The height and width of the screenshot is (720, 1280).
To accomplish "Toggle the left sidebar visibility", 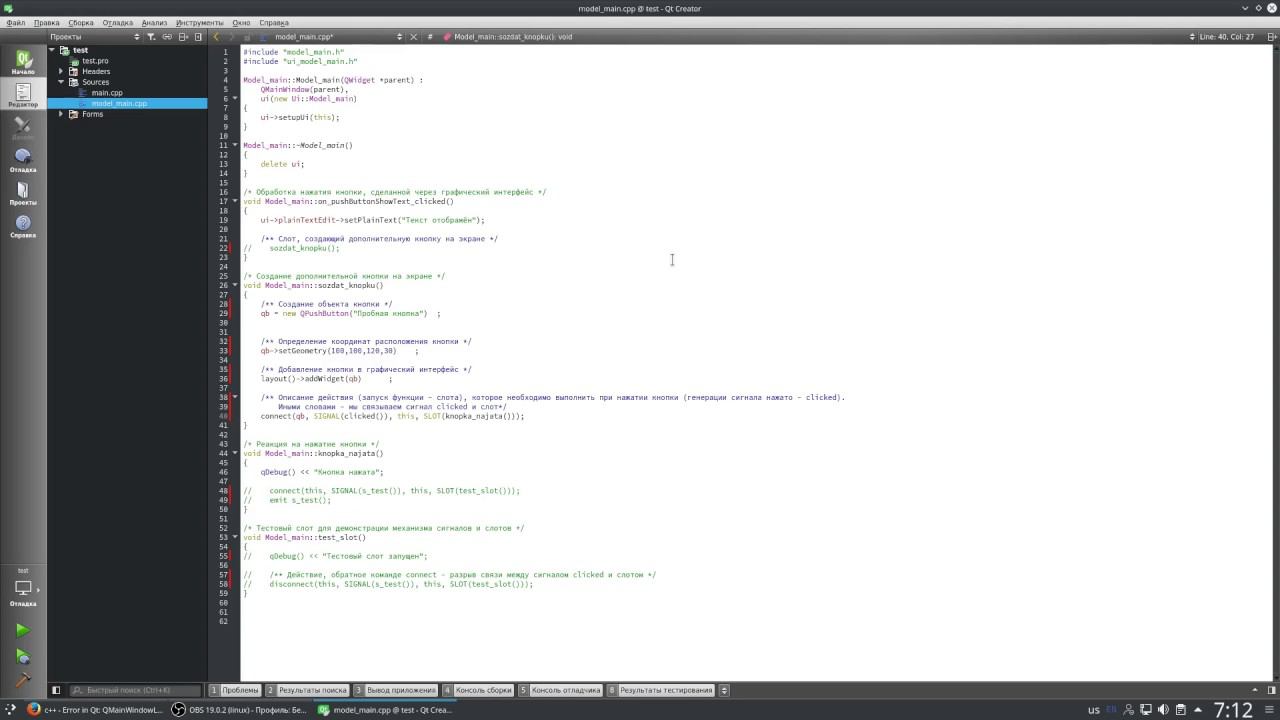I will coord(56,690).
